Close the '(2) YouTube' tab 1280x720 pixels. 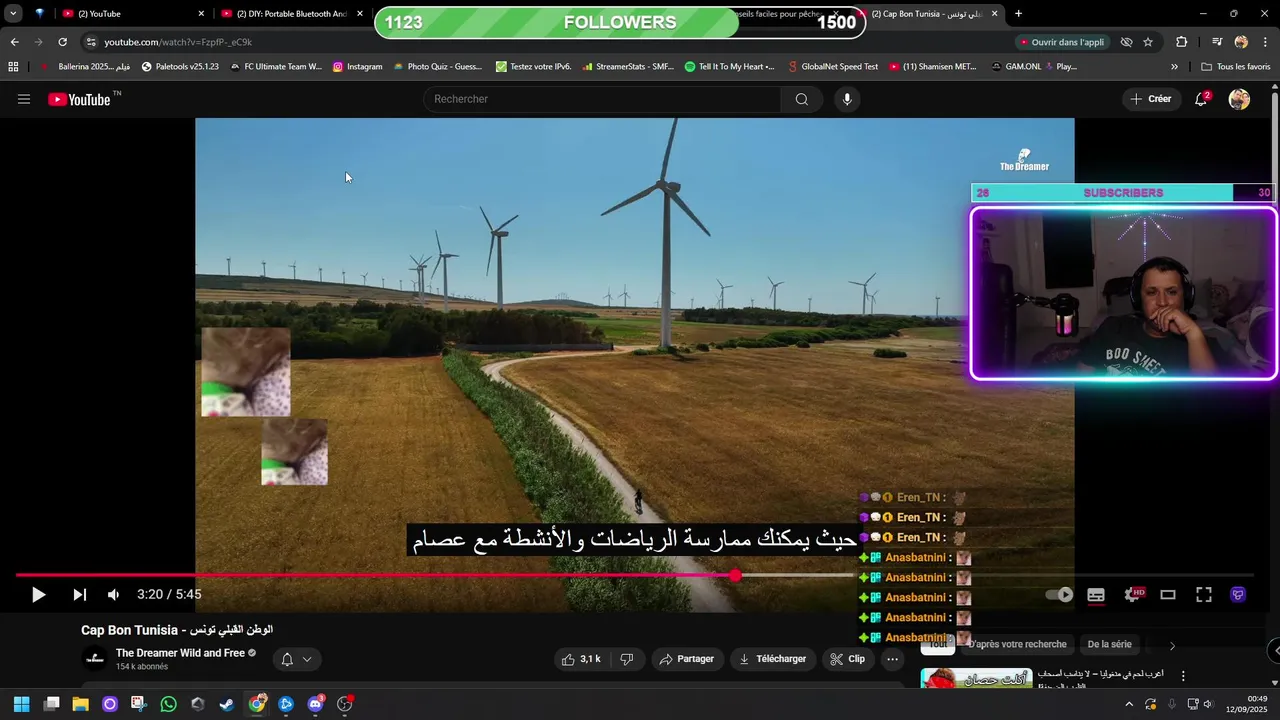pyautogui.click(x=201, y=14)
